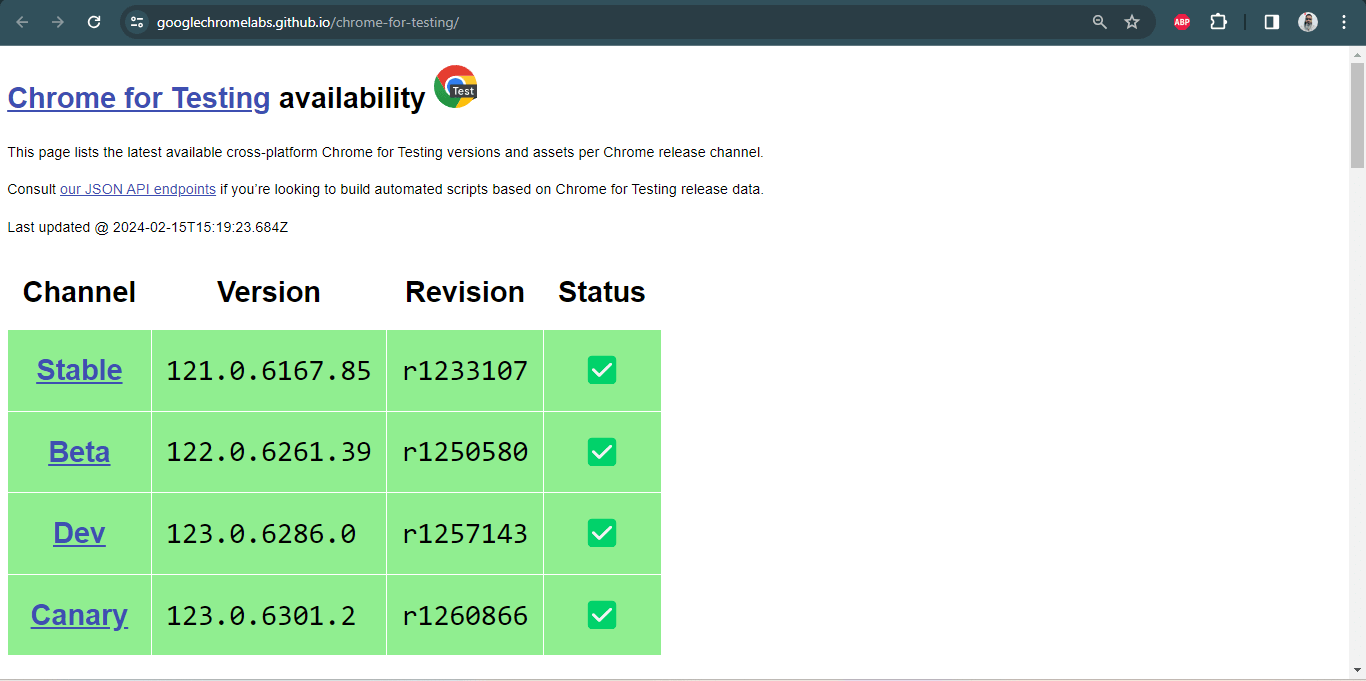
Task: Click the Chrome for Testing heading link
Action: point(138,97)
